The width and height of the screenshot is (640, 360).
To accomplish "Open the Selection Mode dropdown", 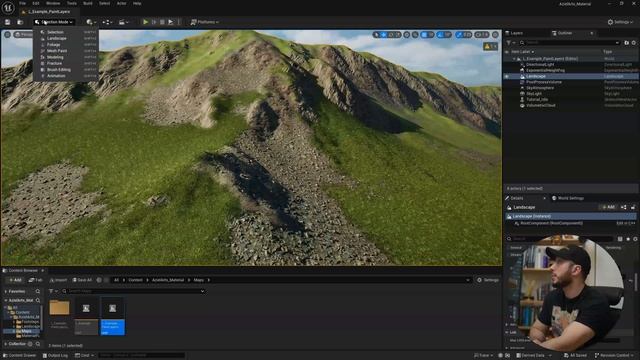I will point(54,22).
